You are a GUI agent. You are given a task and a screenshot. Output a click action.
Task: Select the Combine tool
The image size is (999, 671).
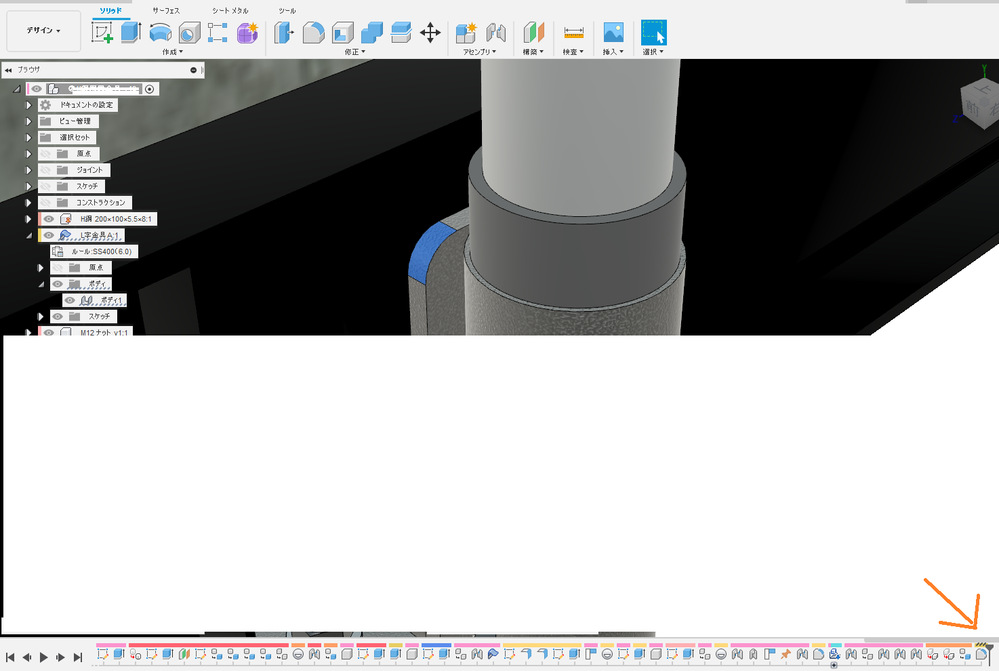(x=371, y=32)
